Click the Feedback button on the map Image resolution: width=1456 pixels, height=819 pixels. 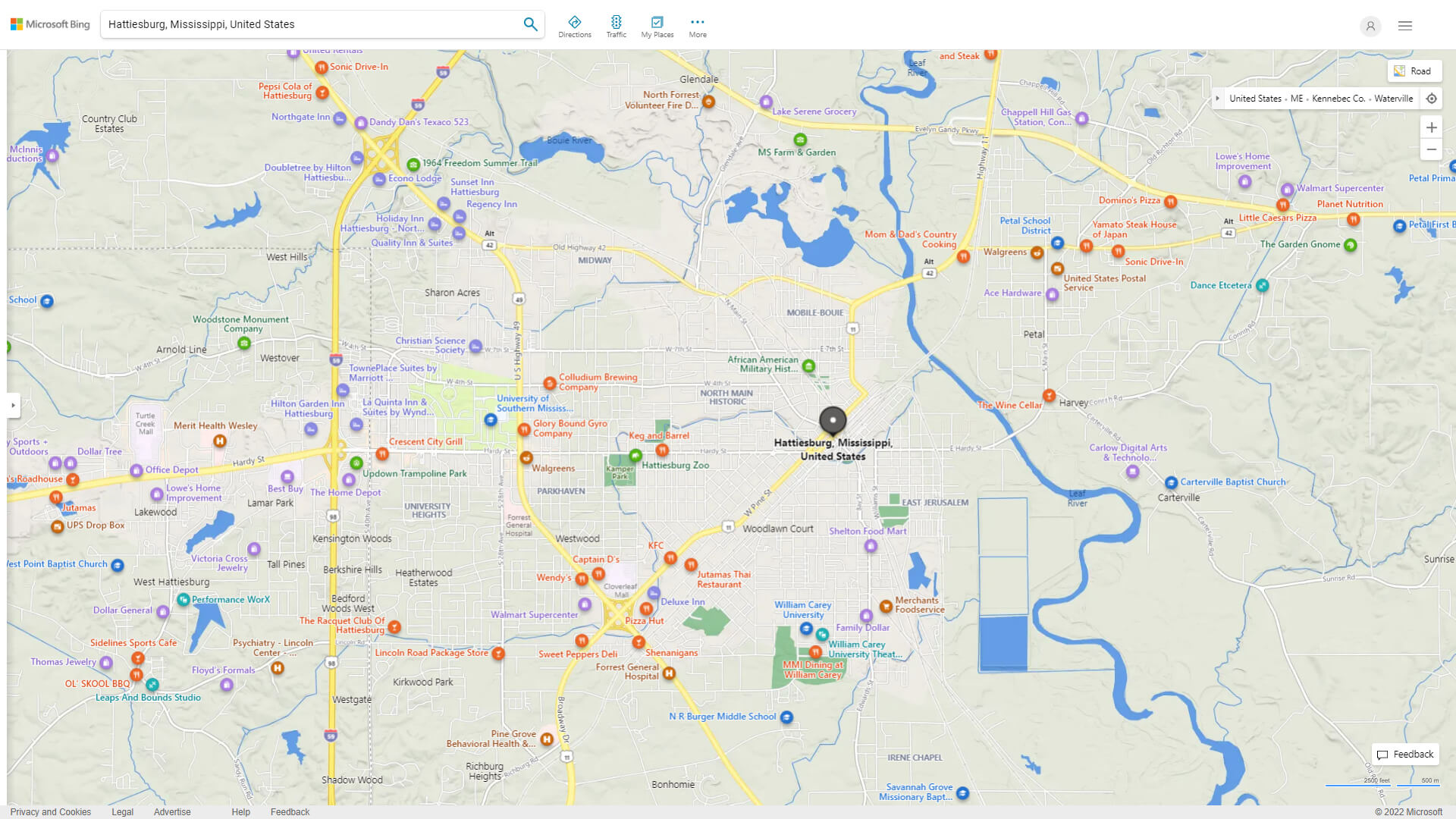click(x=1404, y=754)
